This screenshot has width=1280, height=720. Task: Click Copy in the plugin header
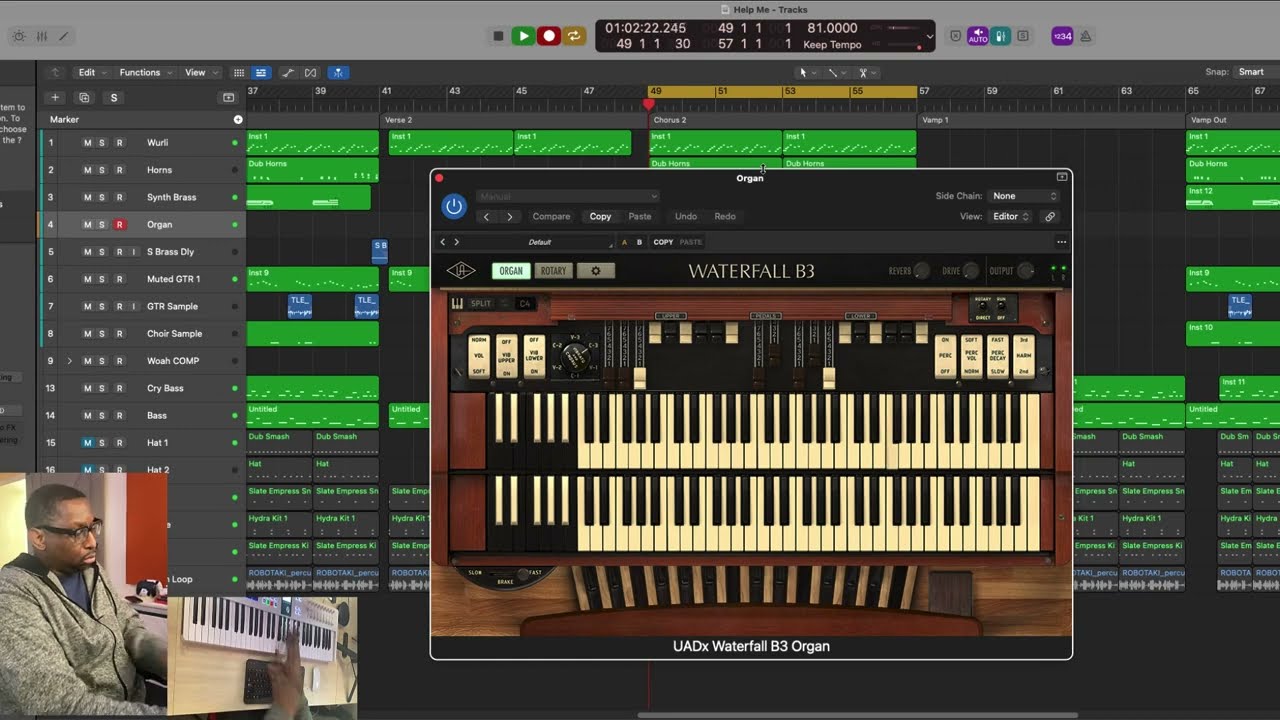click(x=600, y=216)
